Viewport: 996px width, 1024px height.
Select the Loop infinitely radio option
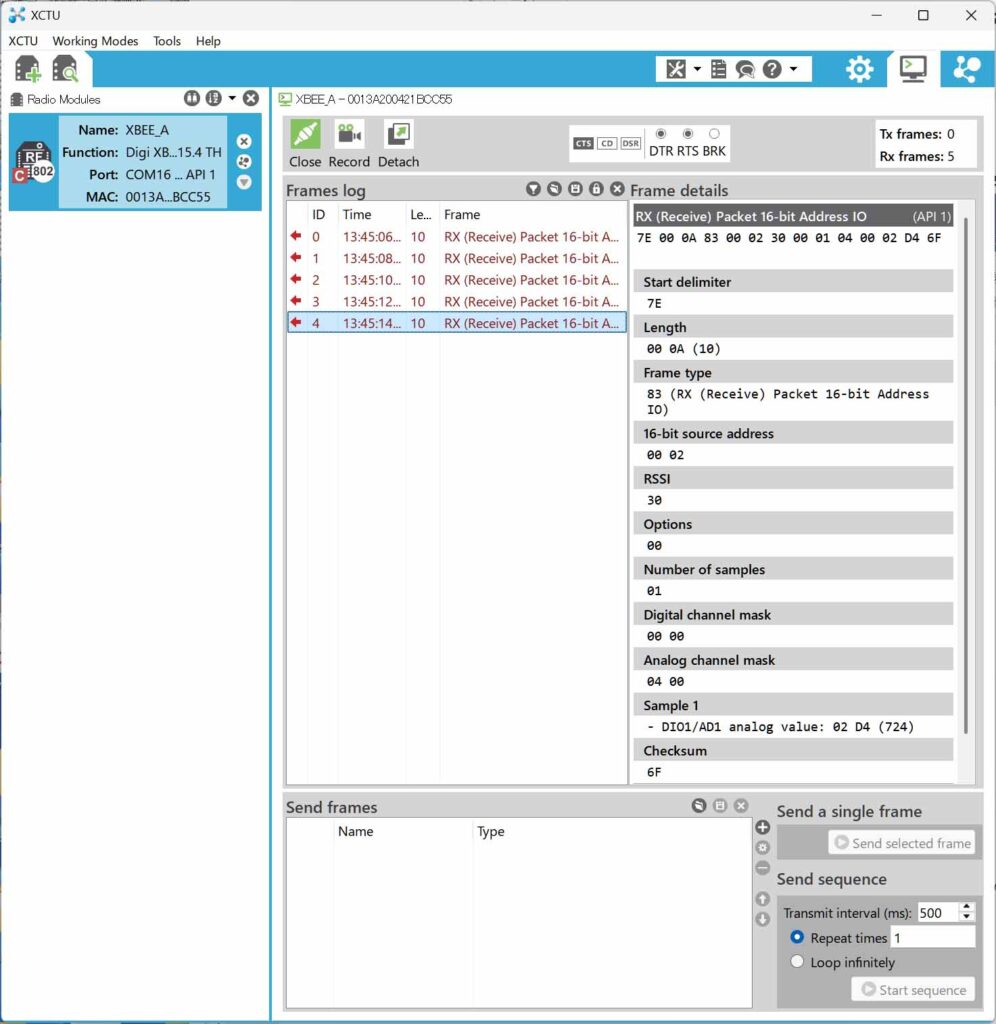[x=797, y=961]
